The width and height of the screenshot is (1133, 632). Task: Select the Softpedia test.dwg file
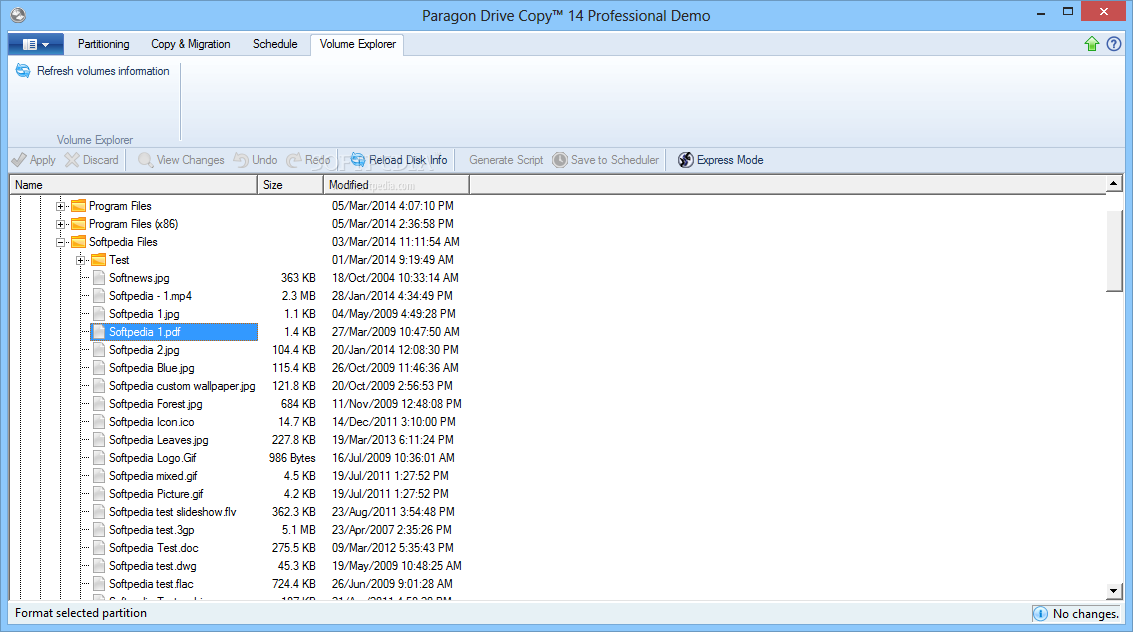pyautogui.click(x=152, y=566)
